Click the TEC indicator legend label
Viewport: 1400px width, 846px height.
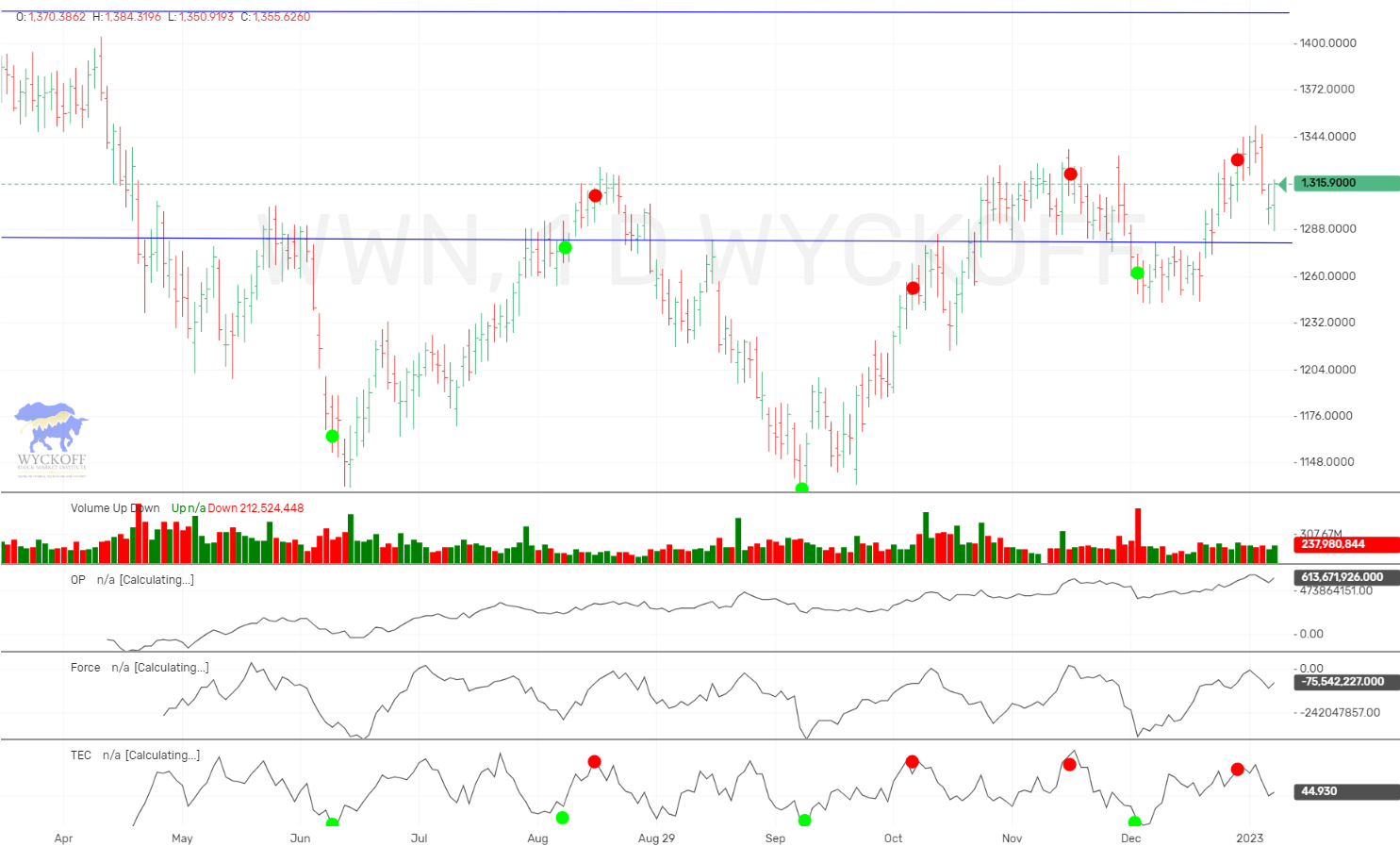pyautogui.click(x=80, y=755)
